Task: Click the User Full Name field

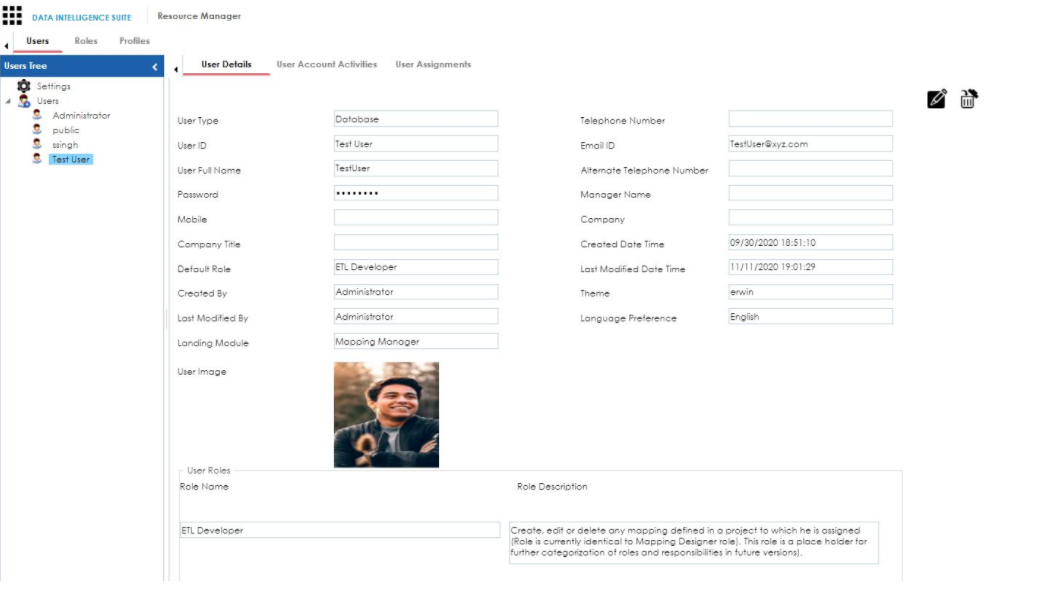Action: pyautogui.click(x=416, y=169)
